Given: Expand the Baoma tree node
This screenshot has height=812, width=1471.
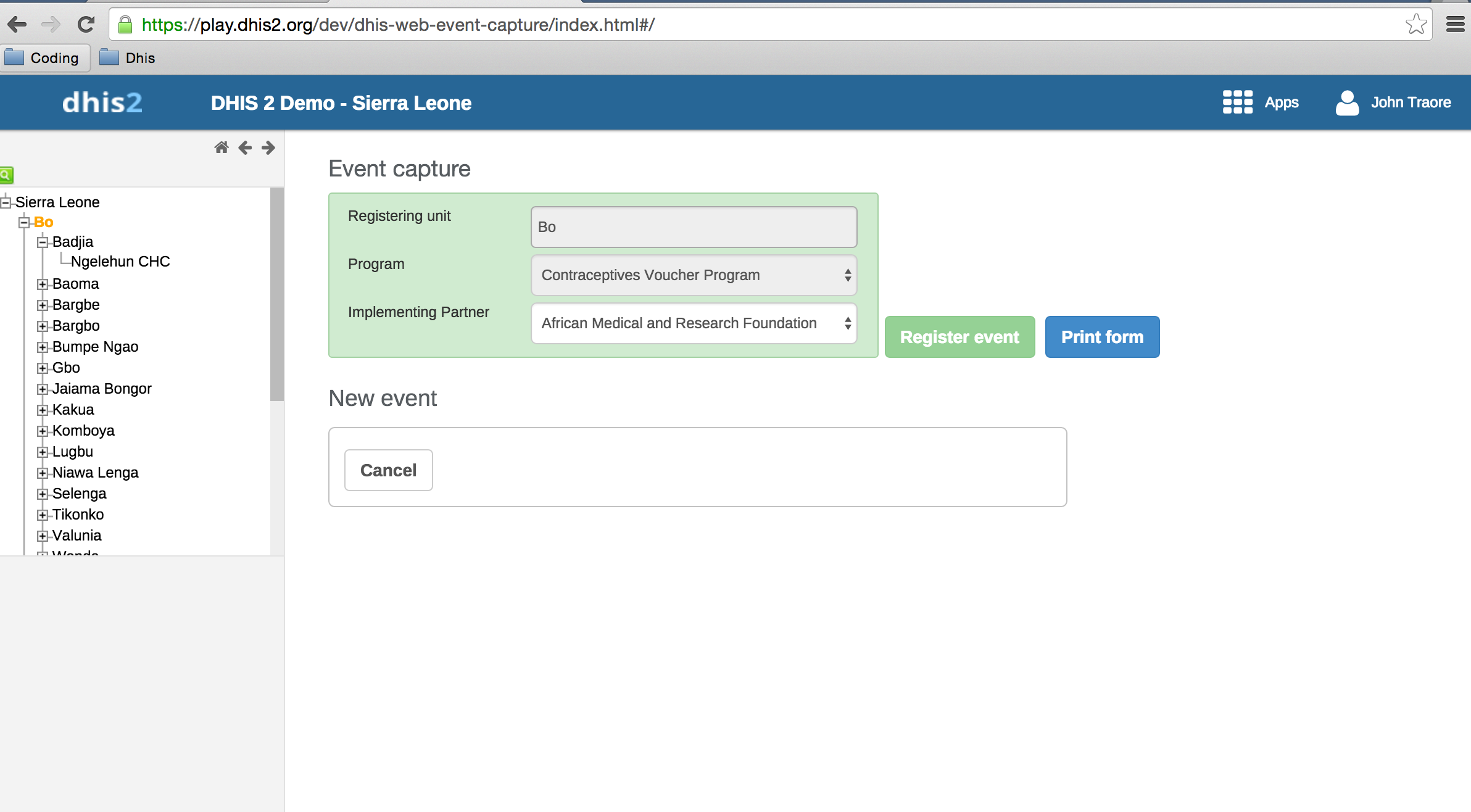Looking at the screenshot, I should point(43,284).
